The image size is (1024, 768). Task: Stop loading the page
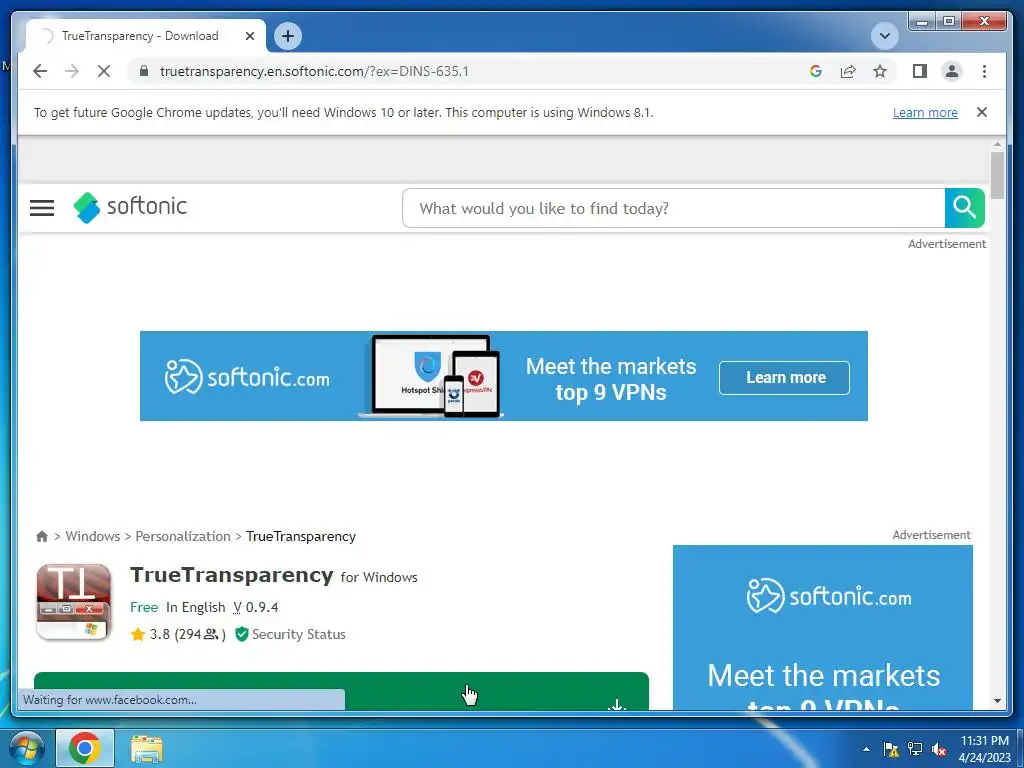click(x=104, y=71)
